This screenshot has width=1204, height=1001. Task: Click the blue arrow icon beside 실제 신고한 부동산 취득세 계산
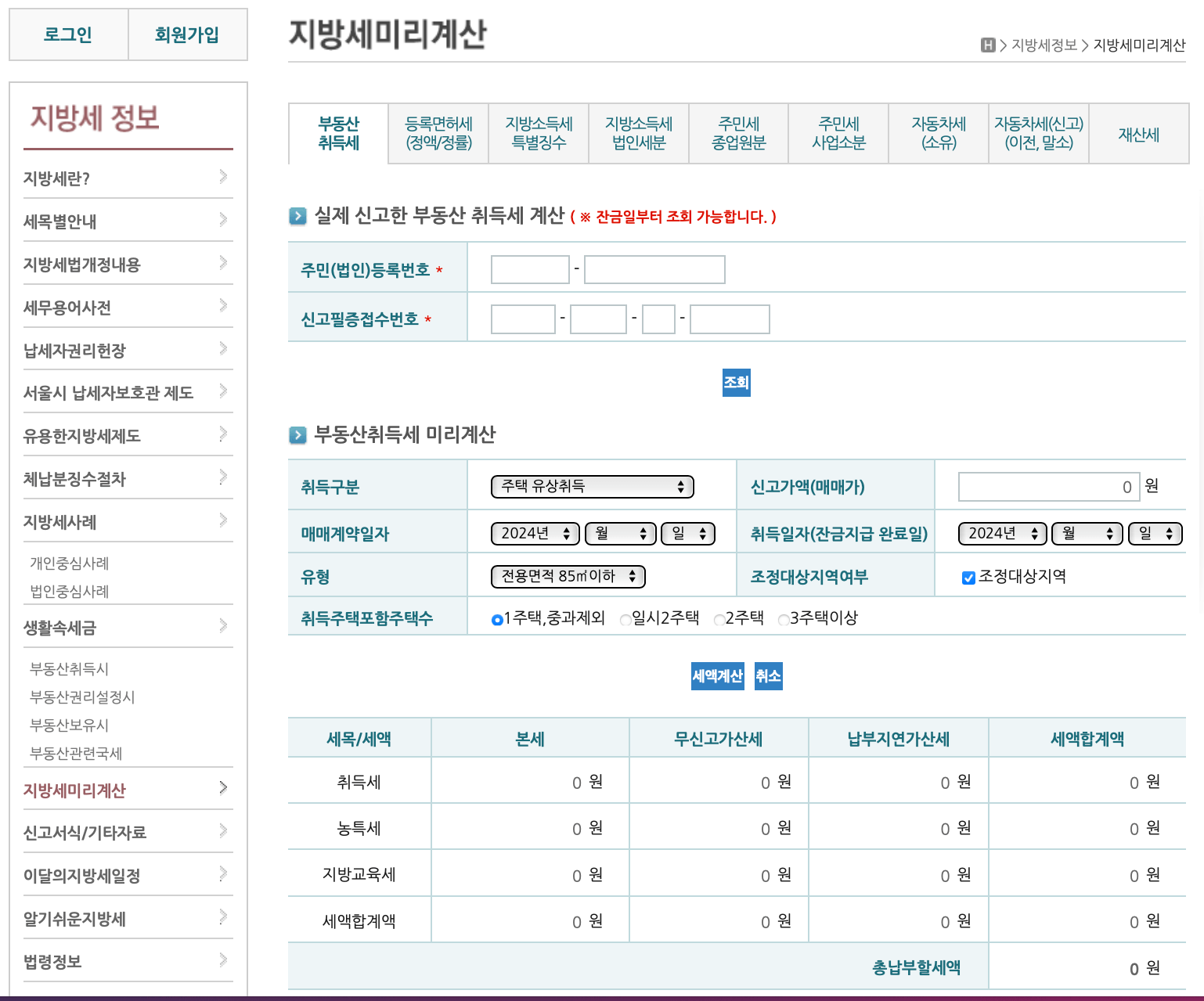click(298, 217)
